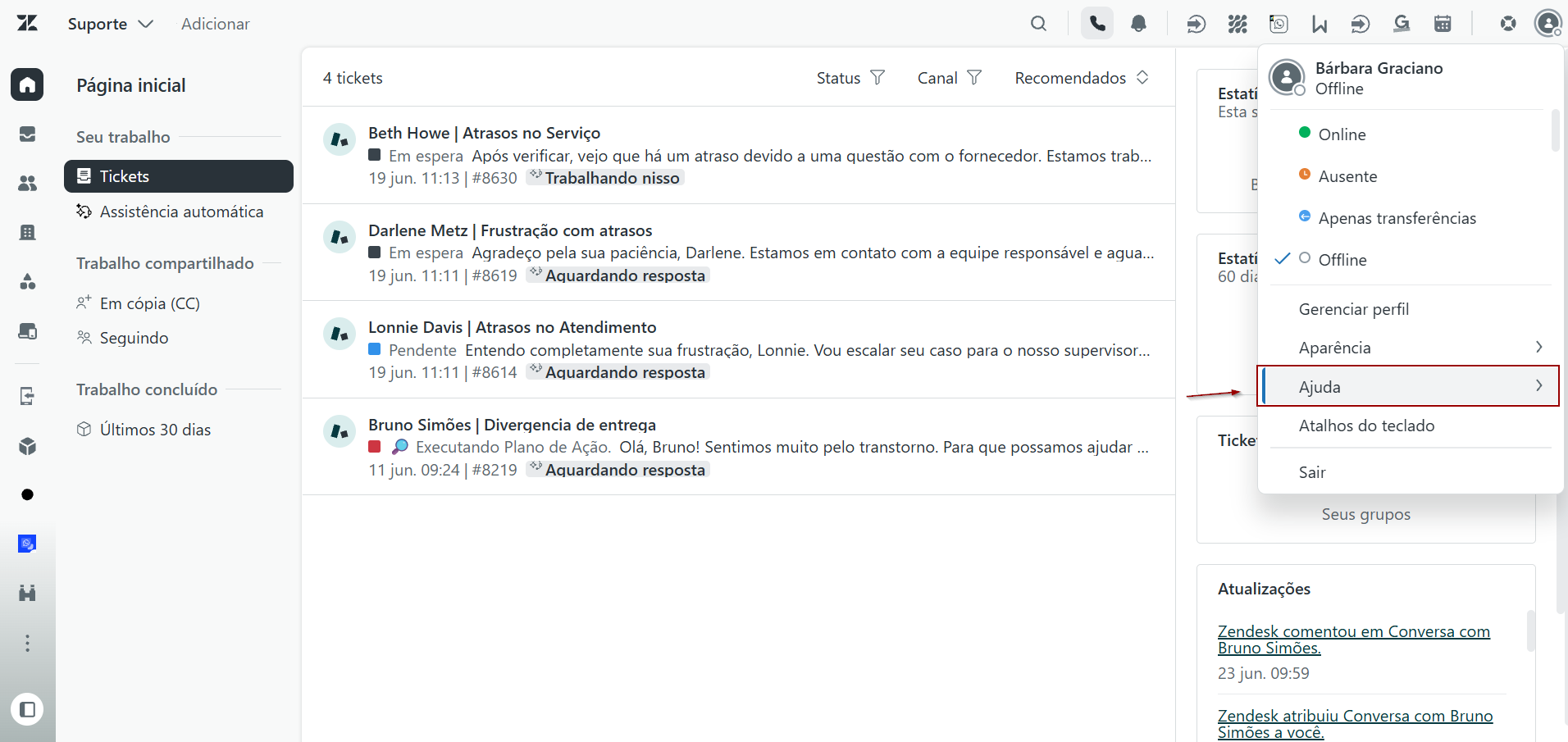
Task: Open the search magnifier icon
Action: (1038, 24)
